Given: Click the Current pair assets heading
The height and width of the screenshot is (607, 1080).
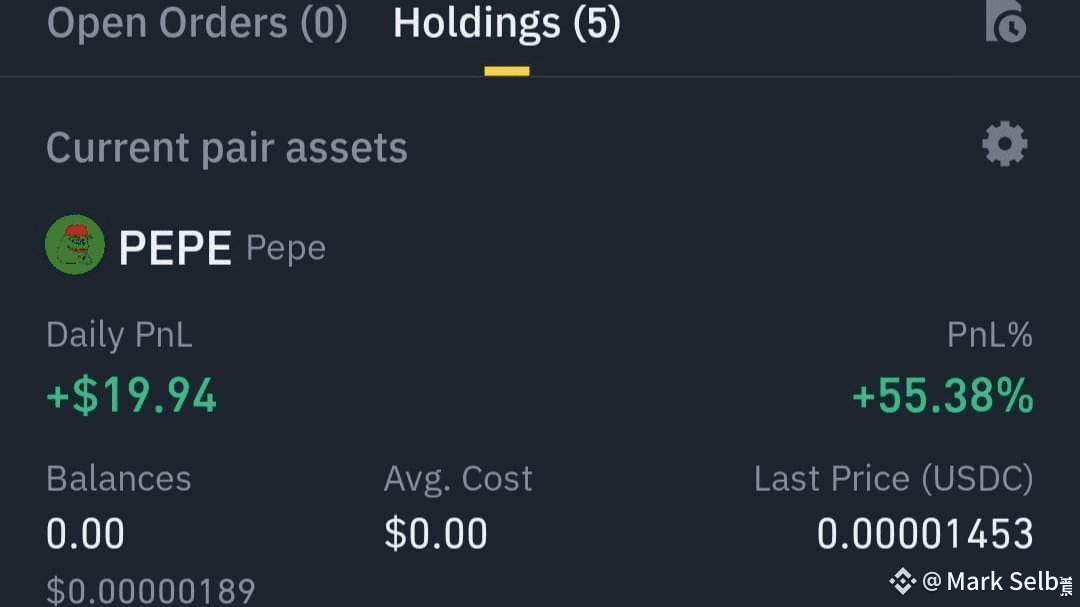Looking at the screenshot, I should [227, 147].
